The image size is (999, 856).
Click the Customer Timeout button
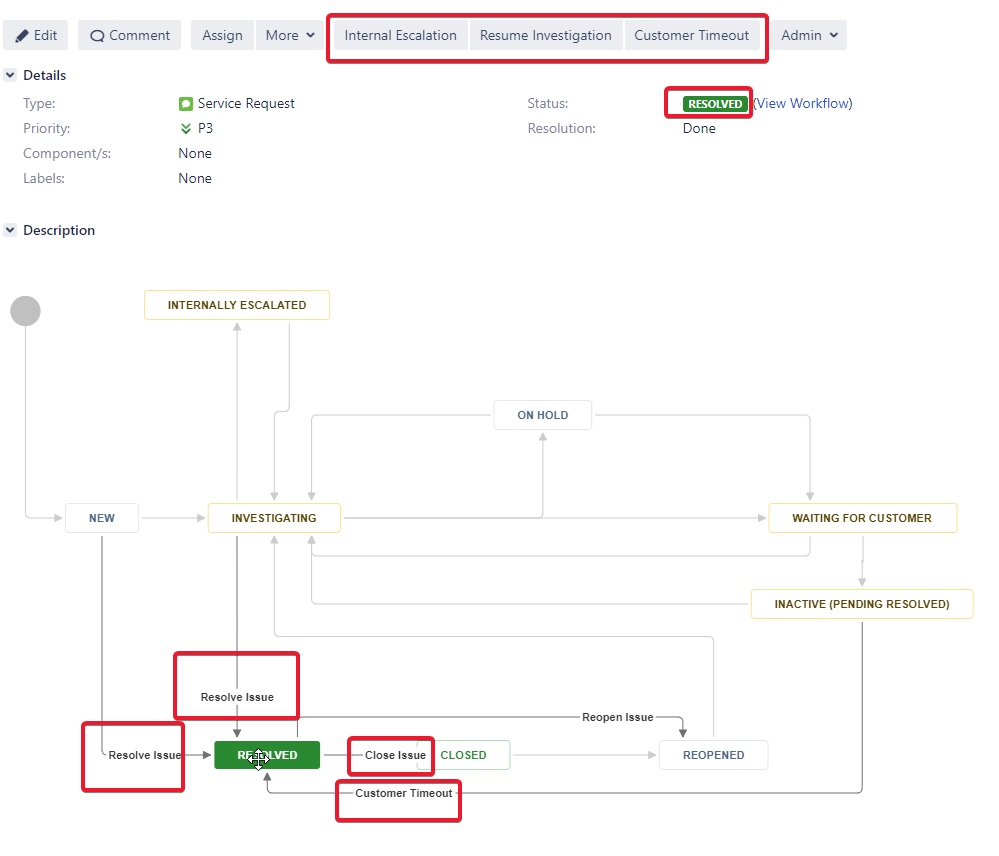pos(691,36)
